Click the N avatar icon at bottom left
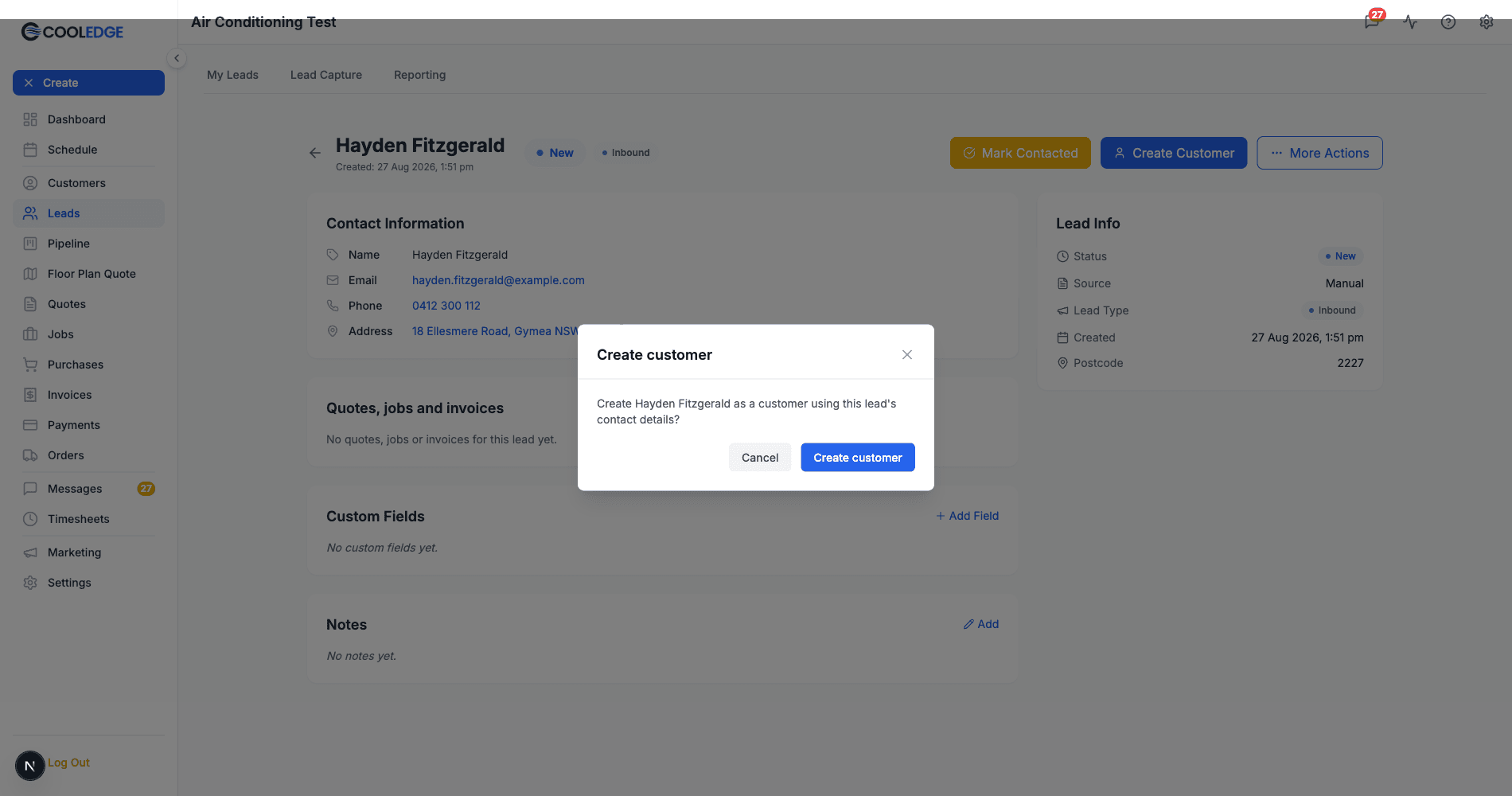 pos(30,766)
